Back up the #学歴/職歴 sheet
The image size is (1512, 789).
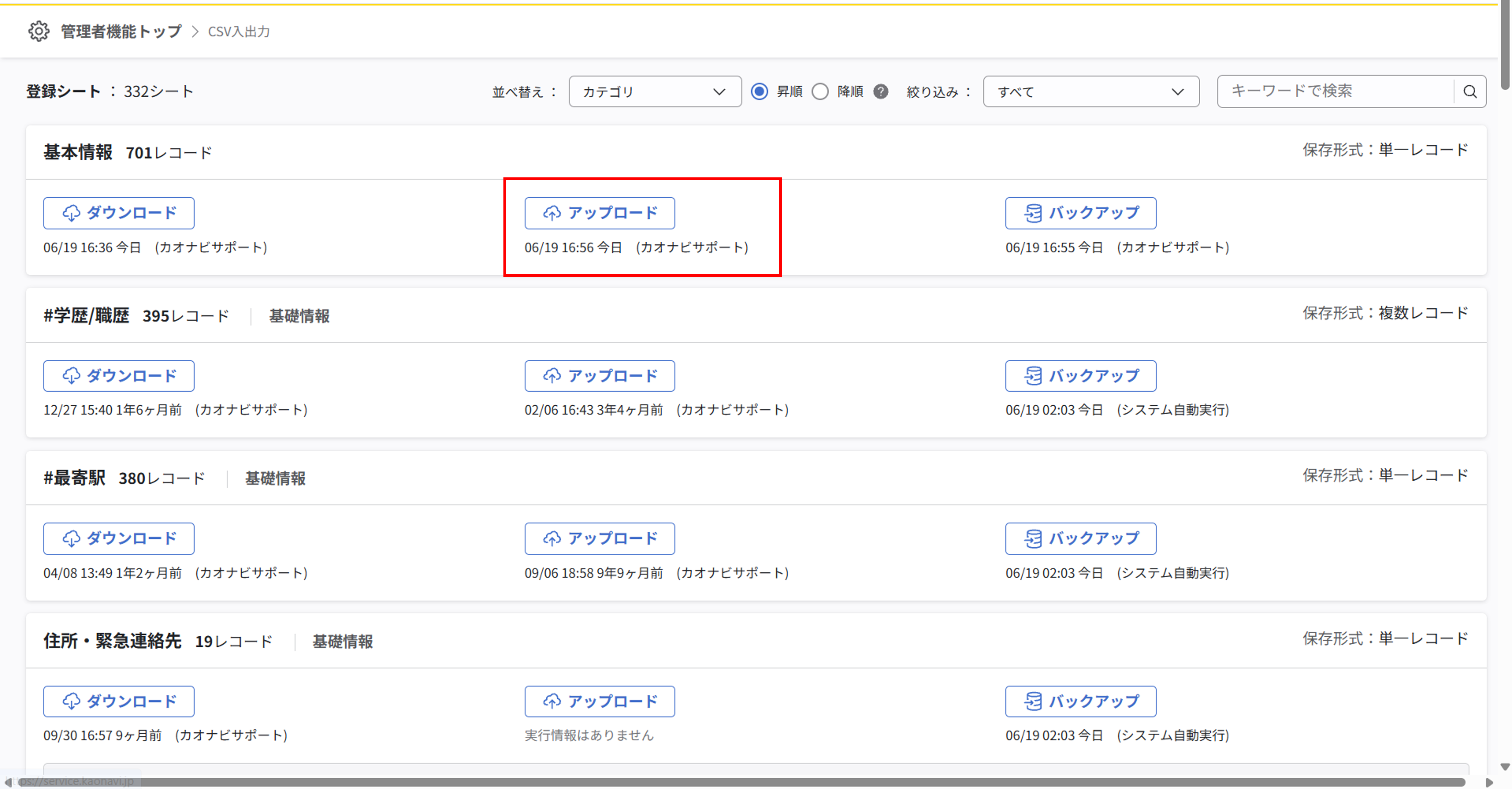pos(1081,376)
